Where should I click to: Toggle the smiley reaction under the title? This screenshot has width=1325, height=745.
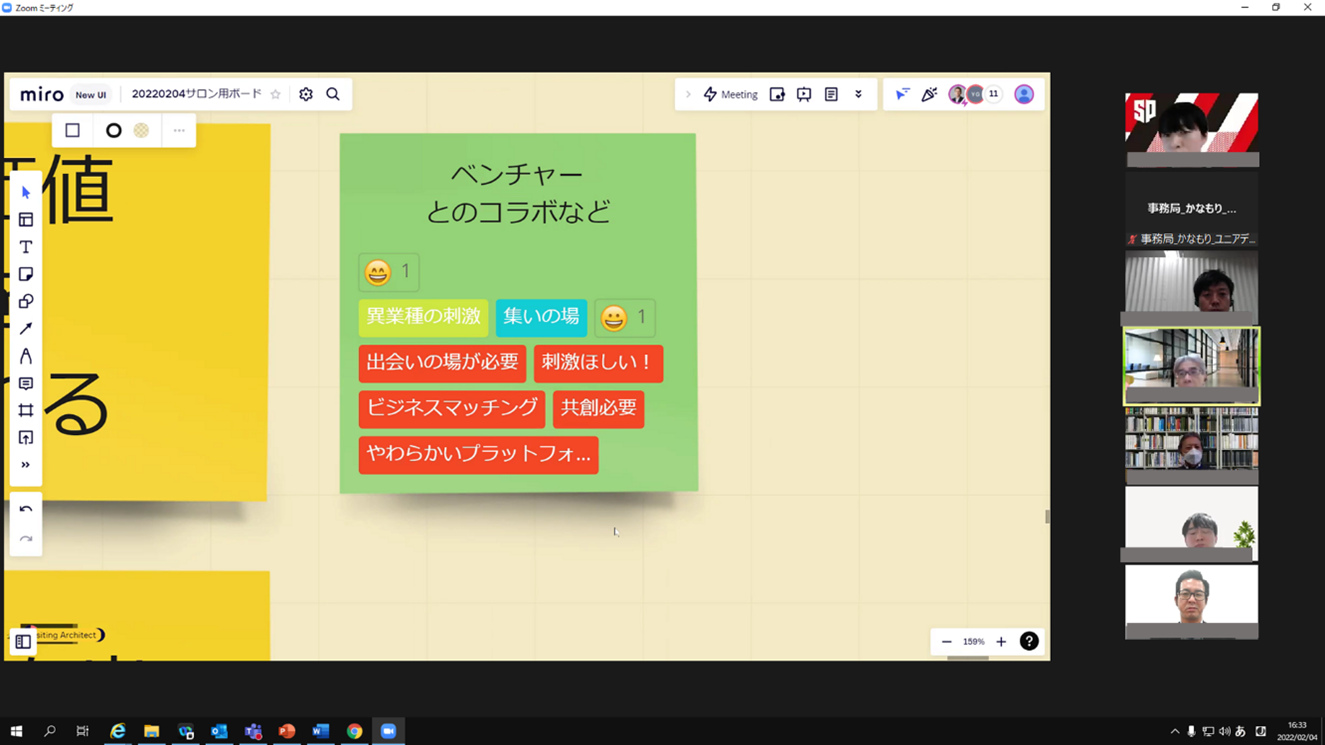tap(388, 272)
